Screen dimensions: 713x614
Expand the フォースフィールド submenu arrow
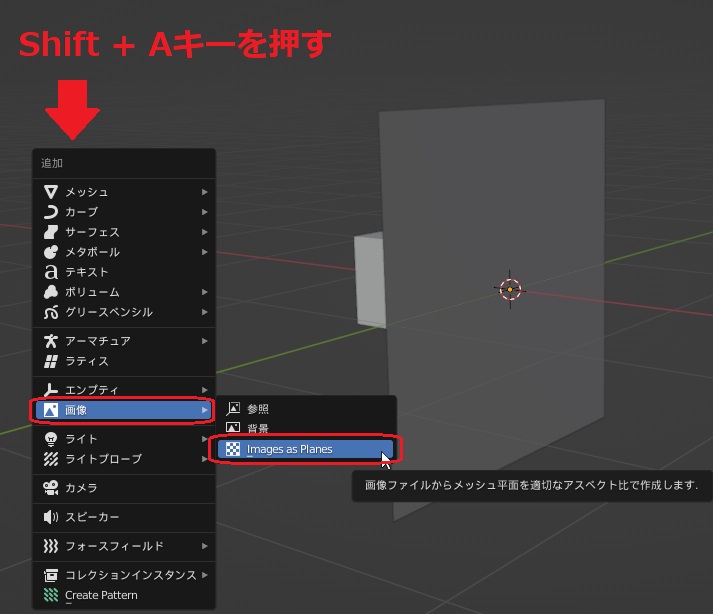tap(205, 546)
